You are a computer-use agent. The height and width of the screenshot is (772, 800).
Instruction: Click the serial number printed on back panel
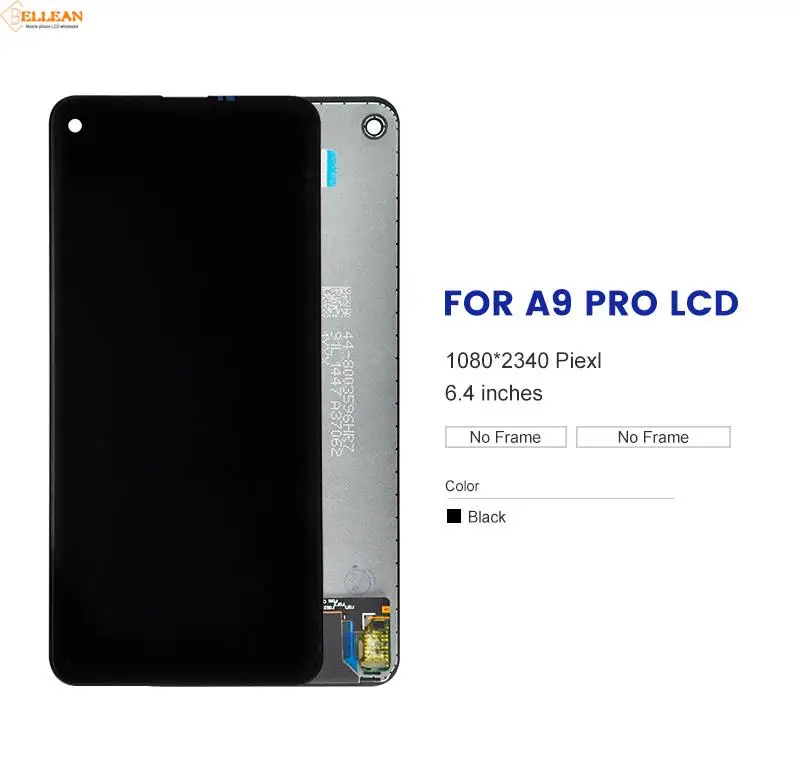(x=341, y=393)
